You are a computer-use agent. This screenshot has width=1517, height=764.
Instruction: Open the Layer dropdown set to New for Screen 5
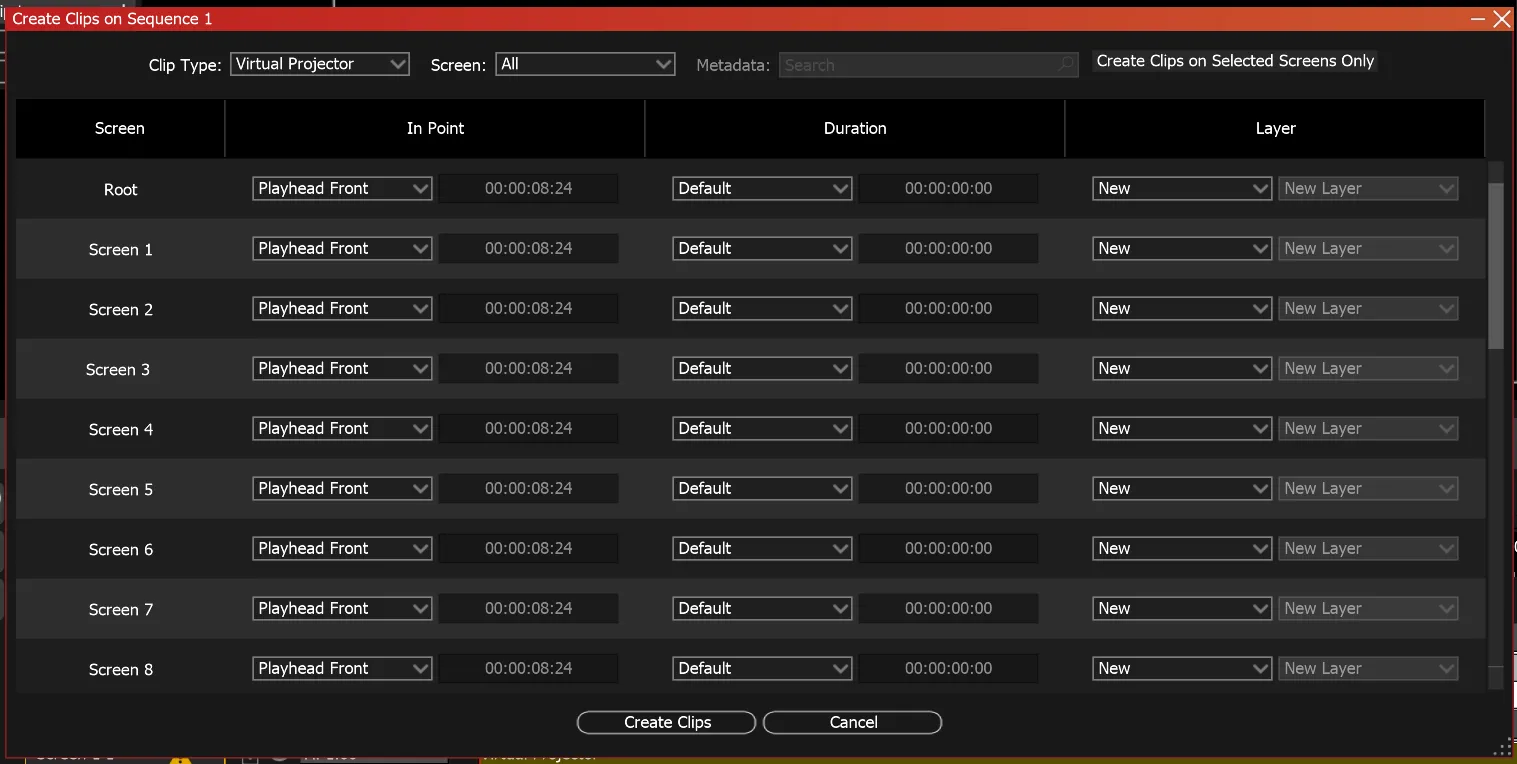(1182, 488)
